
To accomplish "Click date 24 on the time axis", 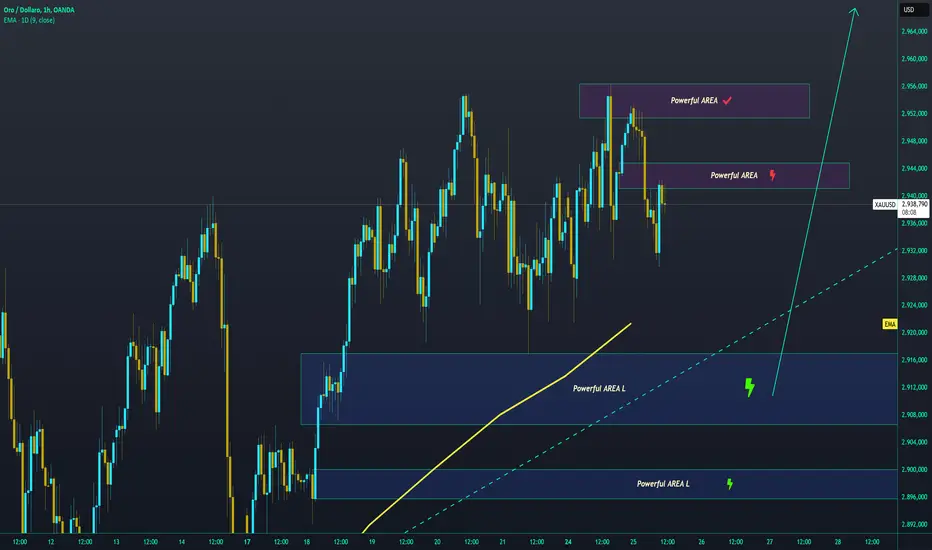I will click(568, 542).
